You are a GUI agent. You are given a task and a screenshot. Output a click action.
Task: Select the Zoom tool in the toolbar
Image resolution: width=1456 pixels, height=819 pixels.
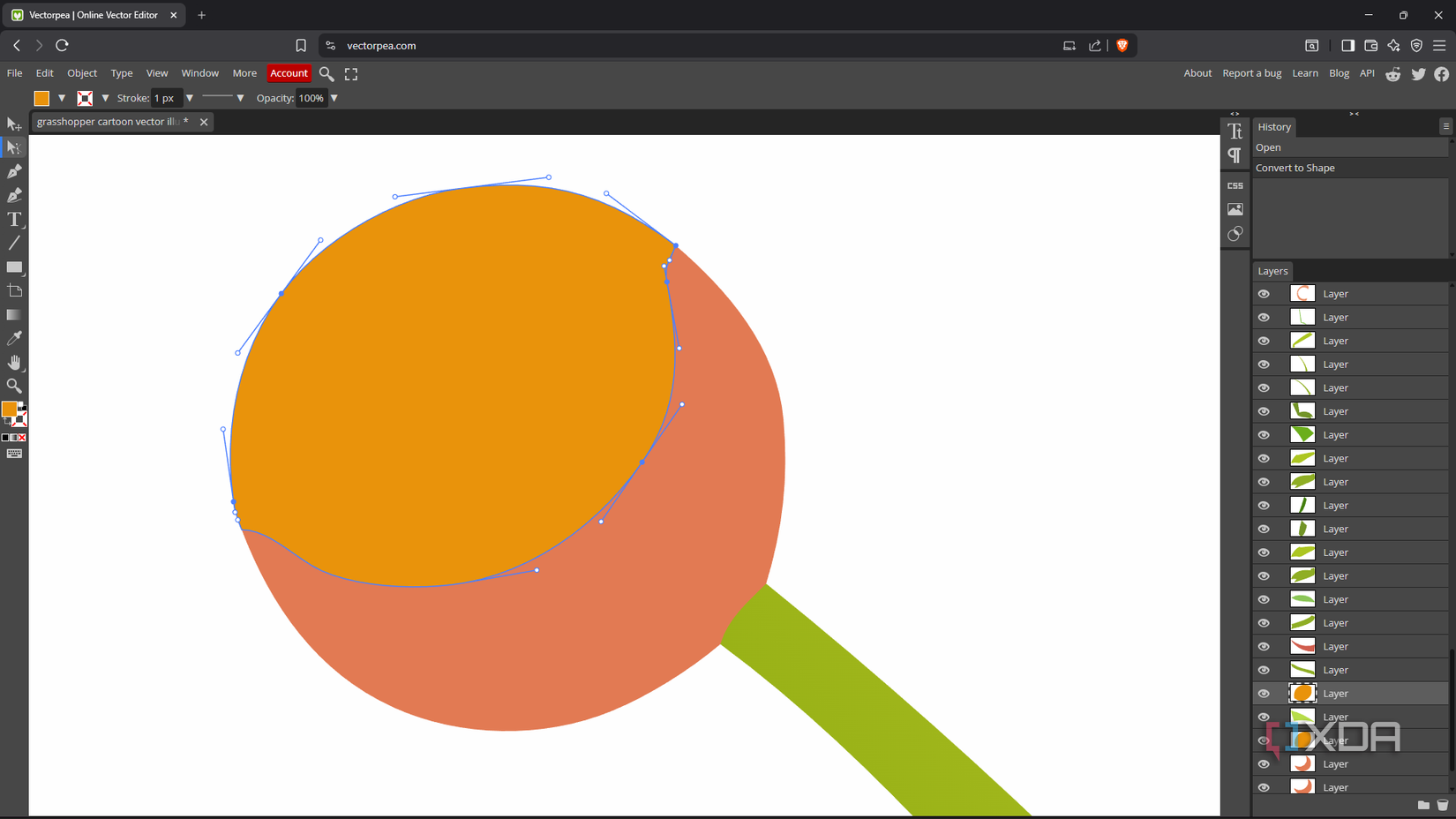click(14, 387)
